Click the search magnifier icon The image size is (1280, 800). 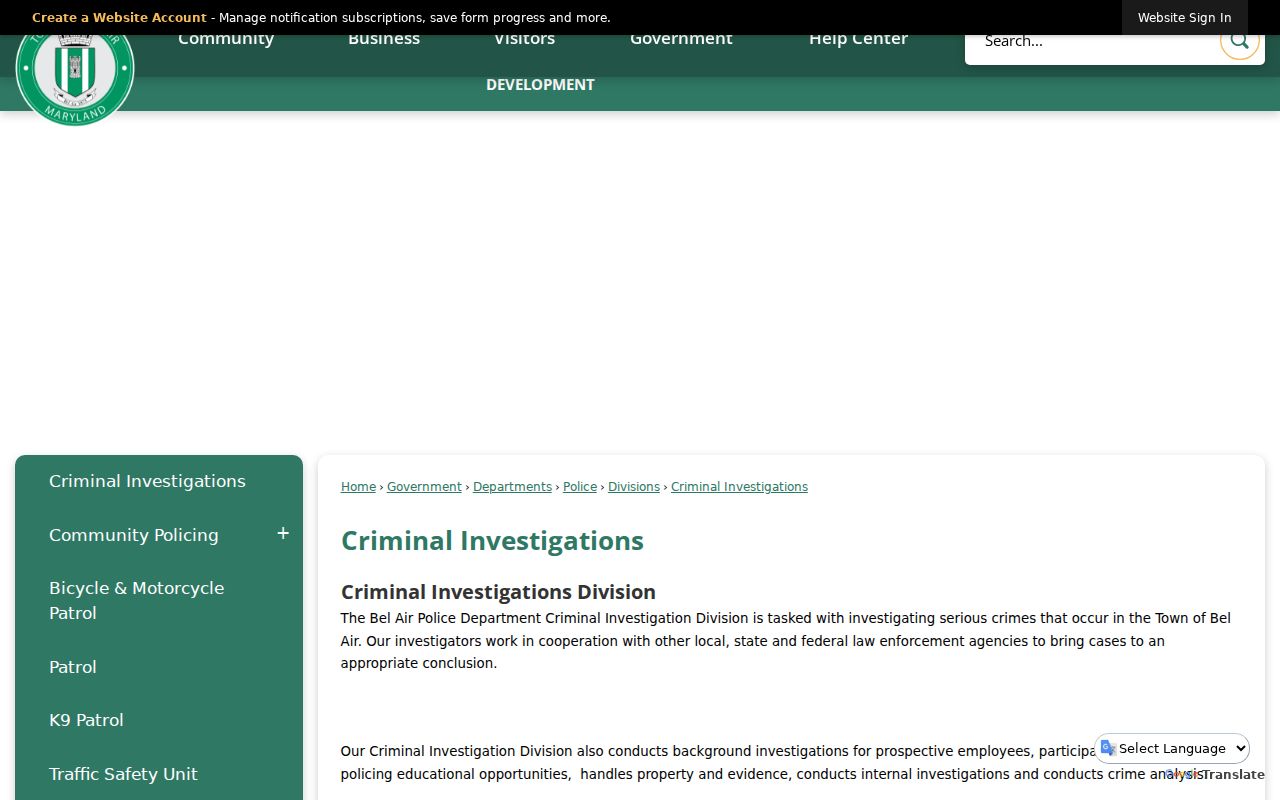pyautogui.click(x=1239, y=41)
